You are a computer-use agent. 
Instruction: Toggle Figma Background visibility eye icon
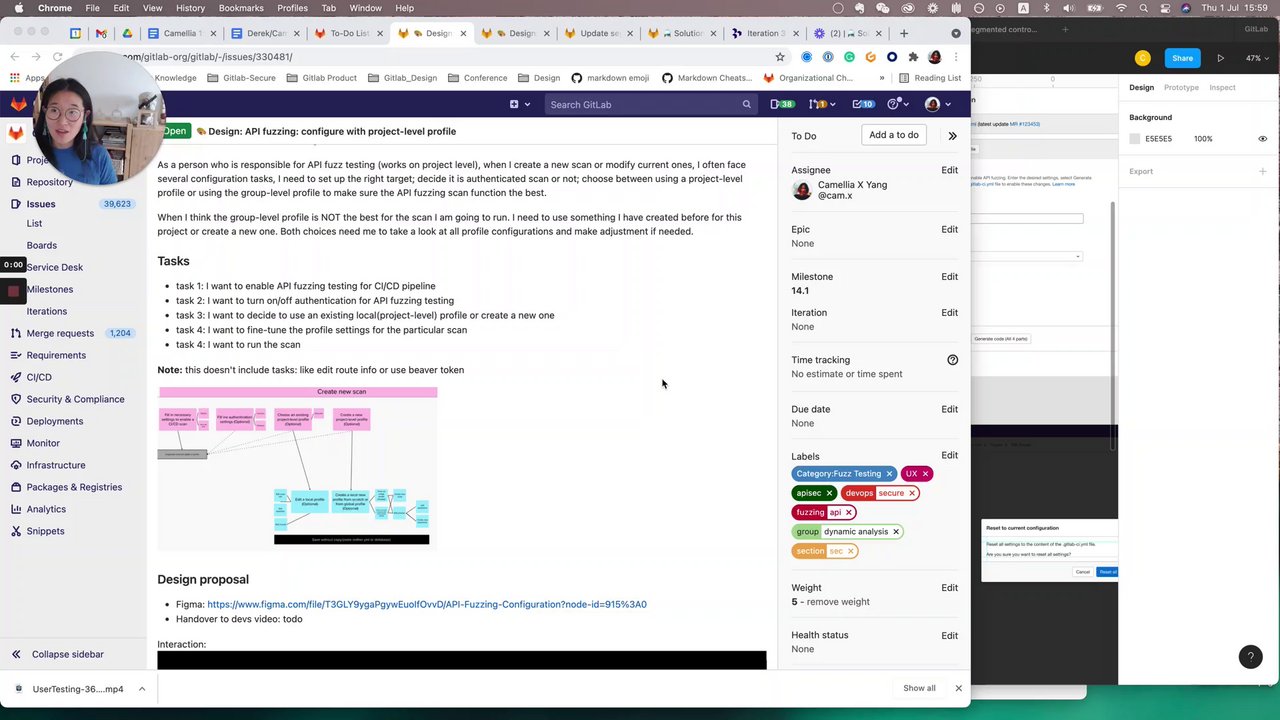[1262, 139]
